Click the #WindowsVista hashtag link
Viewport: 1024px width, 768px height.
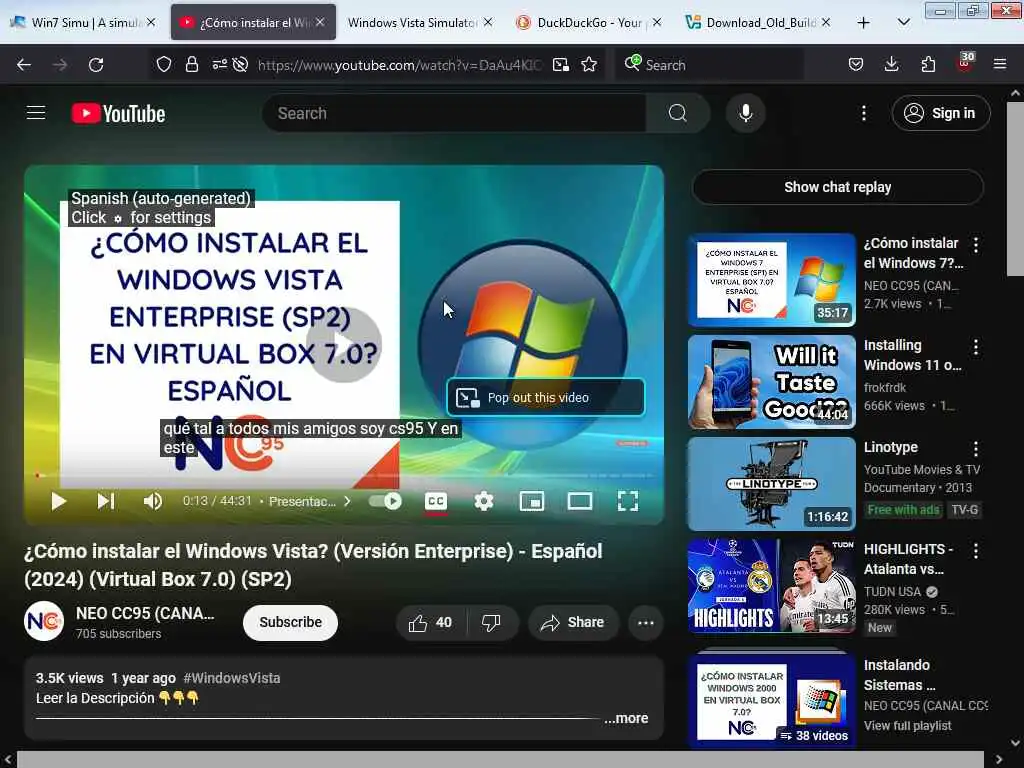232,678
